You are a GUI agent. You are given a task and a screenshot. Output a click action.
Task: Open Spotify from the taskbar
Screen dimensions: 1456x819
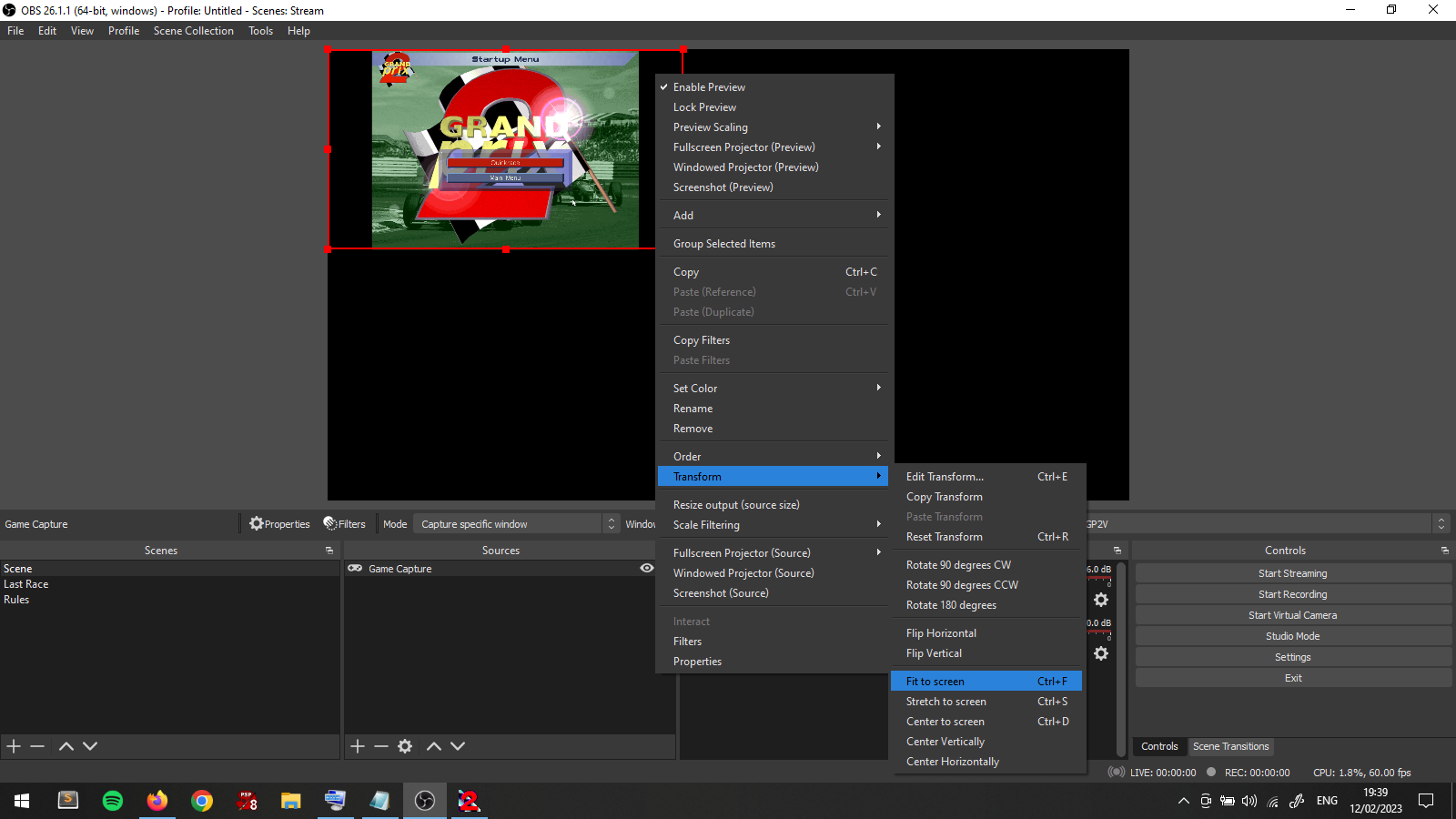point(113,801)
